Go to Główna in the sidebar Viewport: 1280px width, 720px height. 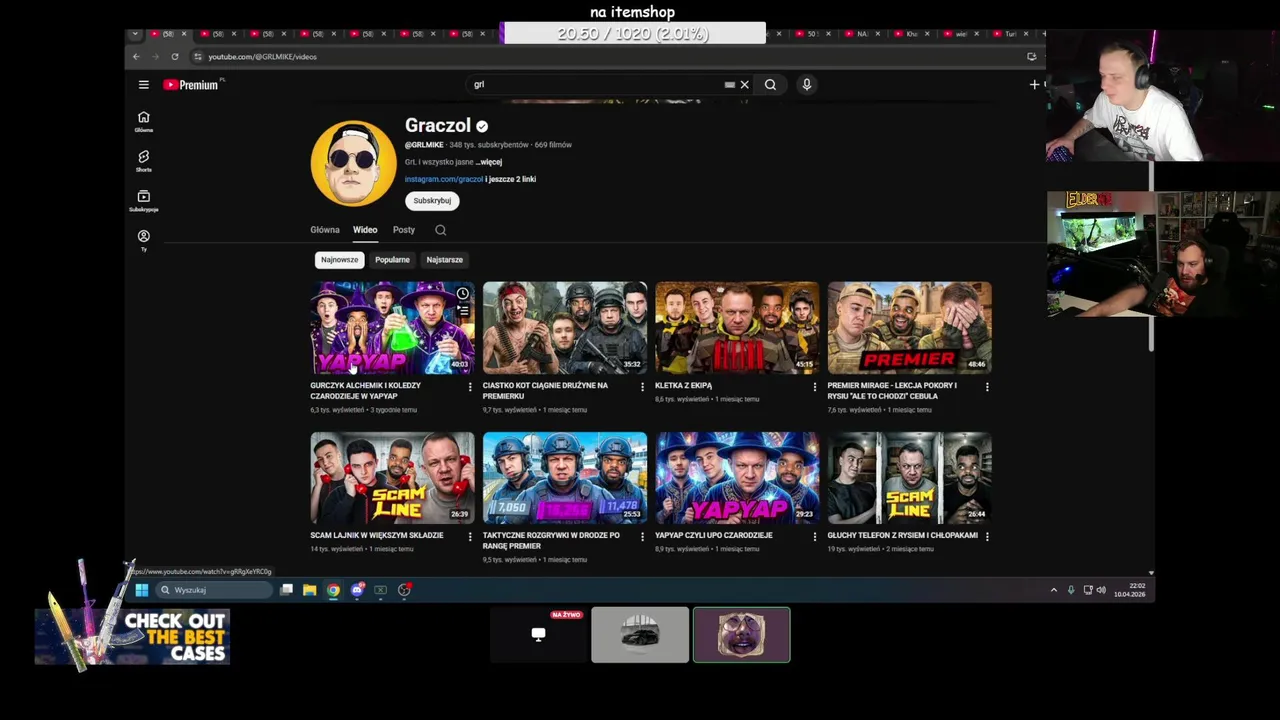pos(144,121)
